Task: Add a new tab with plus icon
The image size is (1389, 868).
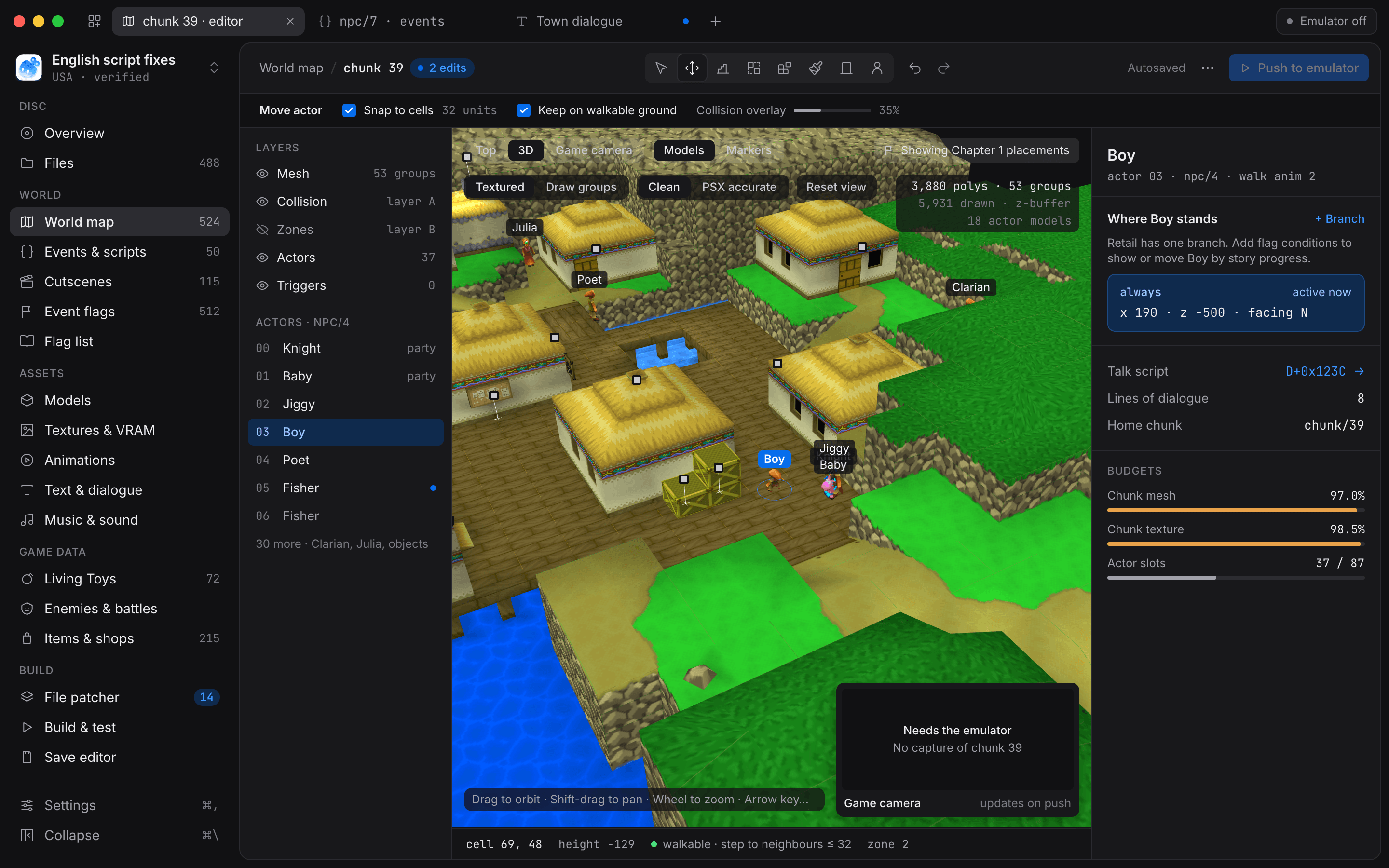Action: click(716, 21)
